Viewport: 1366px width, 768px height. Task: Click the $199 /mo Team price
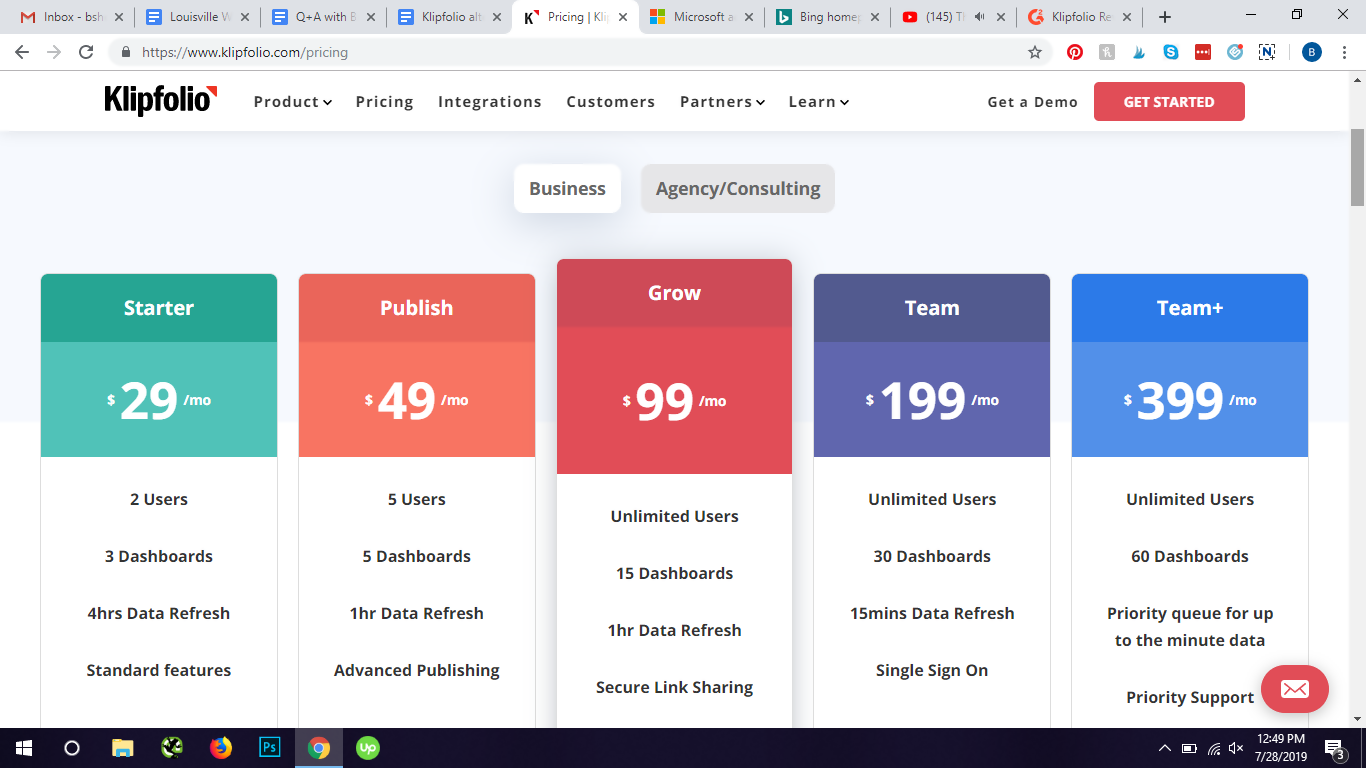pos(932,400)
